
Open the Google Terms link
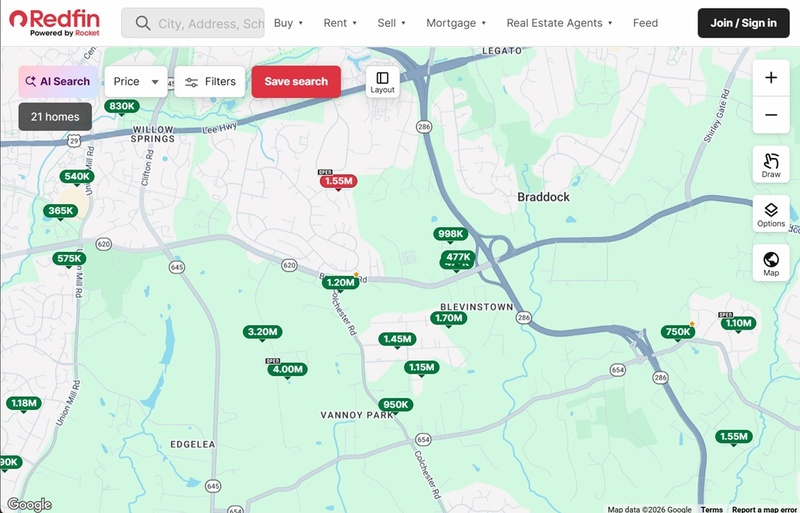pyautogui.click(x=711, y=509)
